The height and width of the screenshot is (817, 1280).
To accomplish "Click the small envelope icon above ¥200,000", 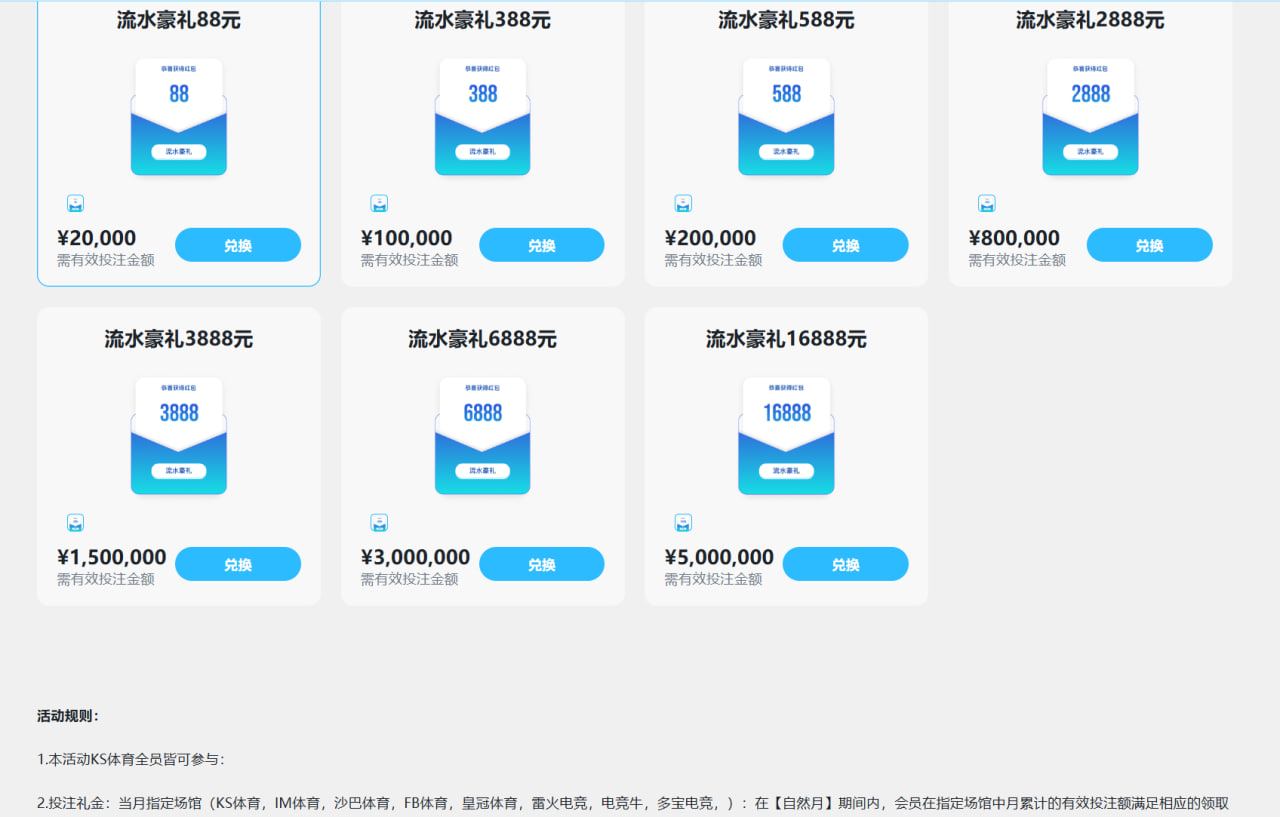I will click(683, 204).
